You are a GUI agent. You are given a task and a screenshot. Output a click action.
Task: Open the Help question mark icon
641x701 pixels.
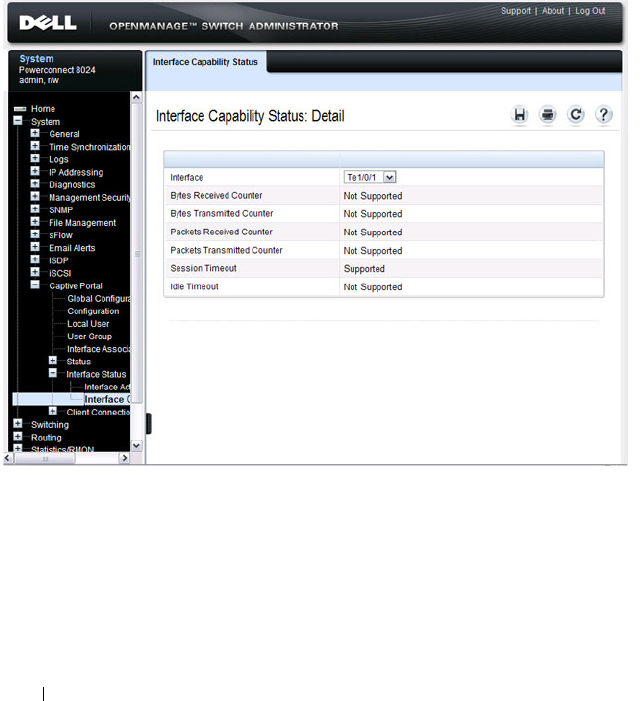tap(603, 115)
